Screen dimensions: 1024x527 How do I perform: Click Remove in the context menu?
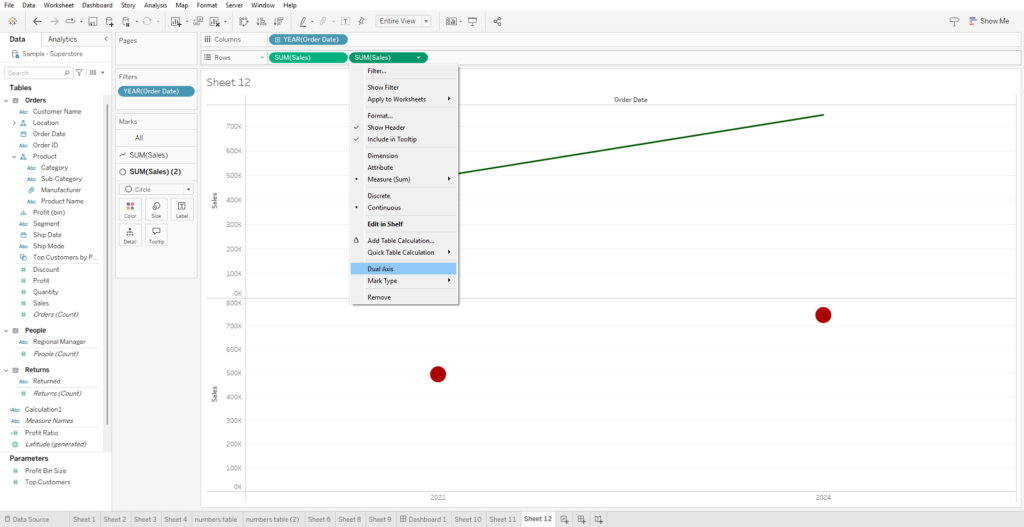404,297
